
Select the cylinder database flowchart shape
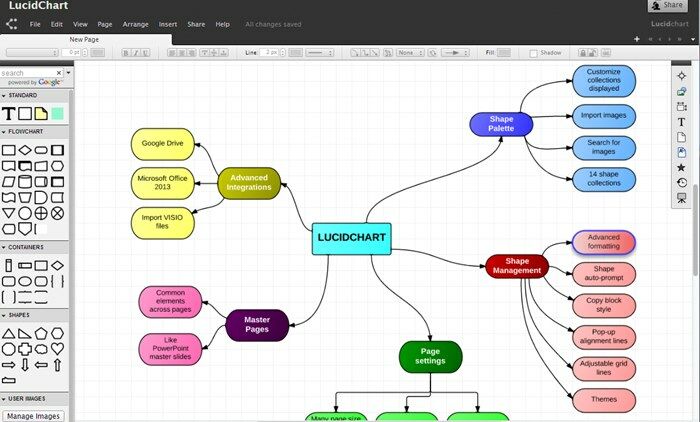point(25,182)
